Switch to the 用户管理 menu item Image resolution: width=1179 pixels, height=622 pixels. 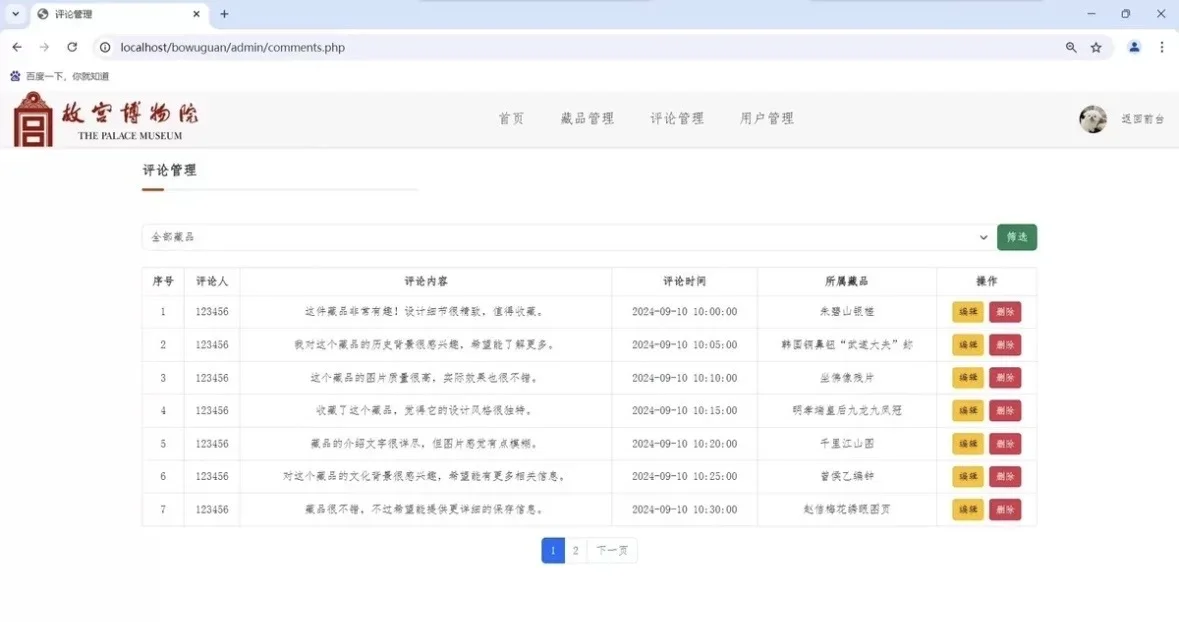766,118
